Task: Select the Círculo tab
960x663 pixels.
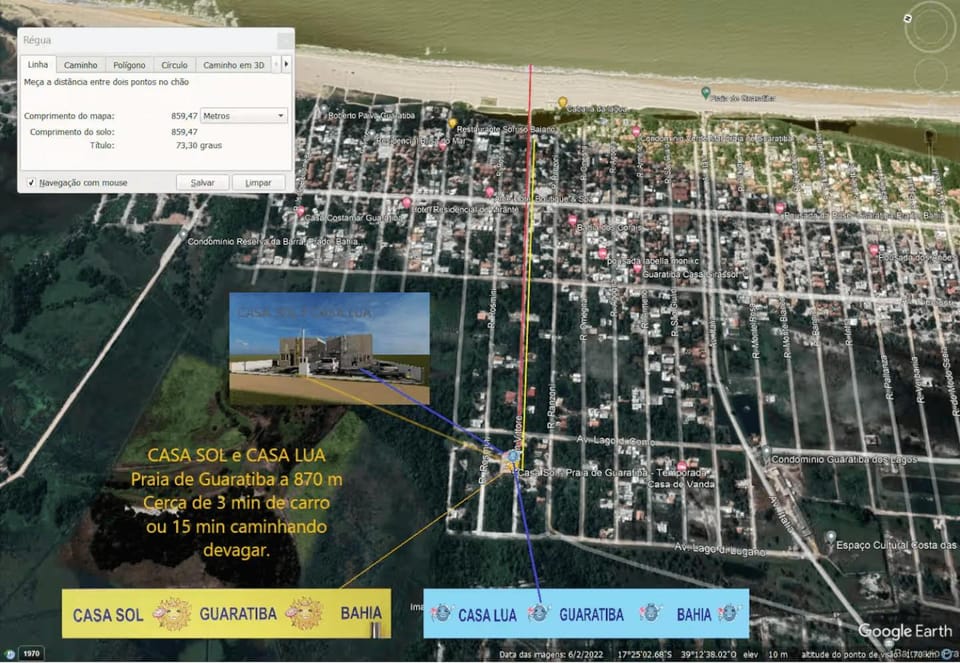Action: point(174,65)
